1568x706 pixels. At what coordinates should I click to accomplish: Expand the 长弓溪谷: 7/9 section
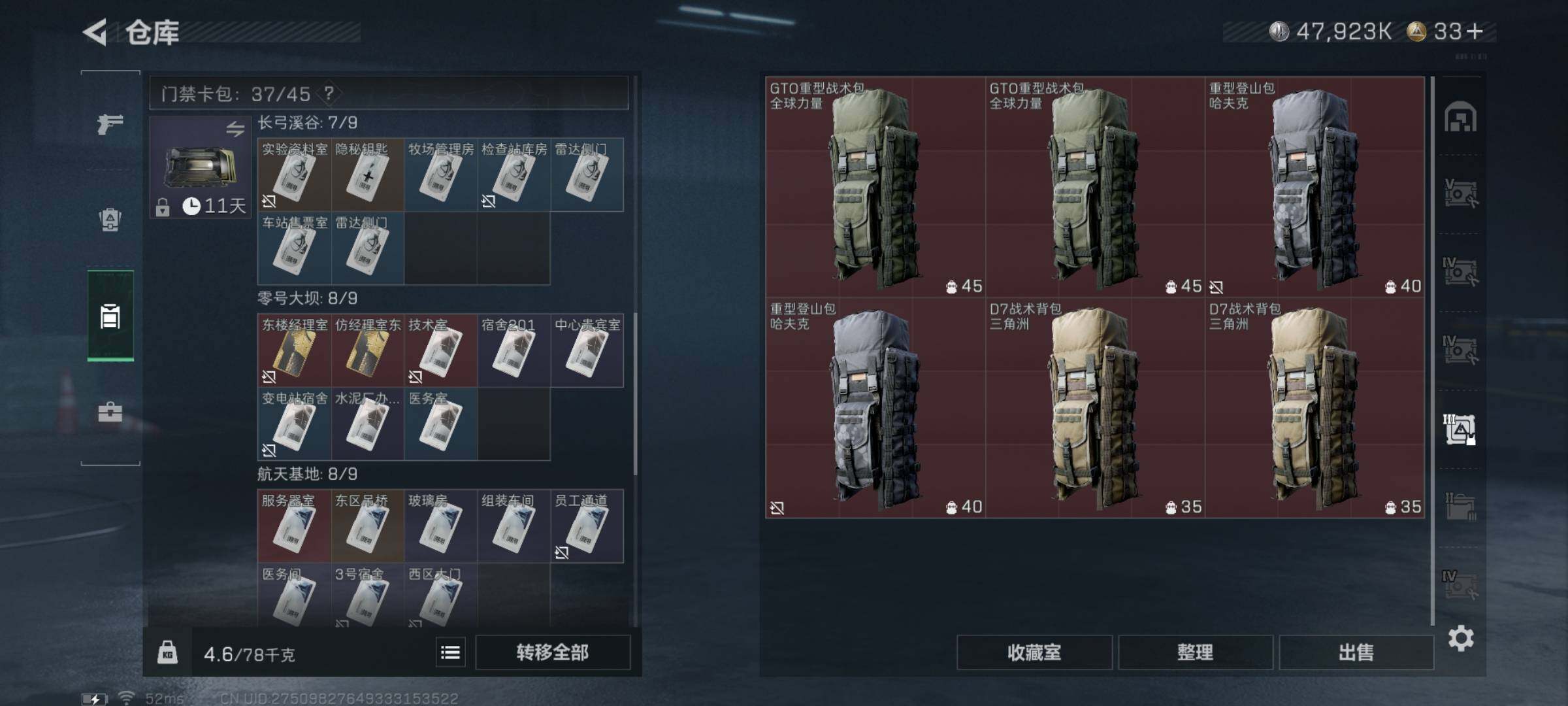point(307,123)
